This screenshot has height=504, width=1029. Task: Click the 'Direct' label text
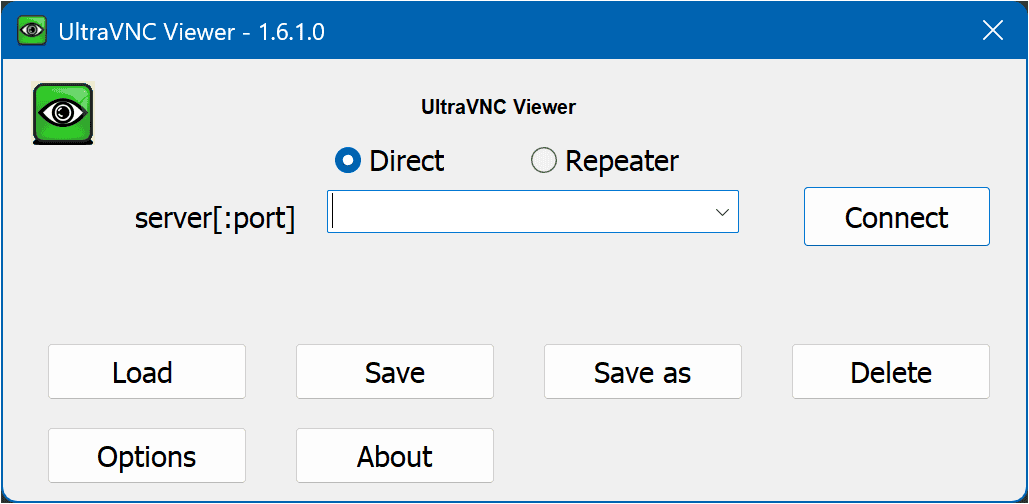coord(406,161)
